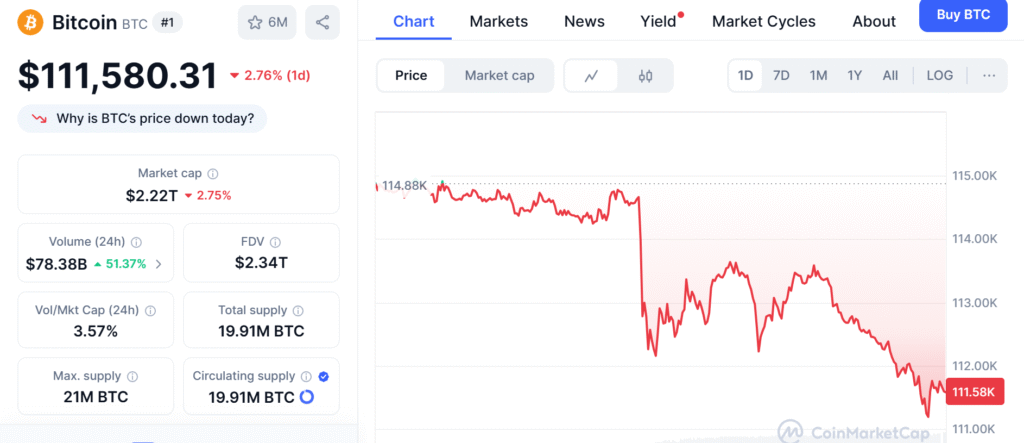Click the verified circulating supply badge
Viewport: 1024px width, 443px height.
(x=323, y=376)
